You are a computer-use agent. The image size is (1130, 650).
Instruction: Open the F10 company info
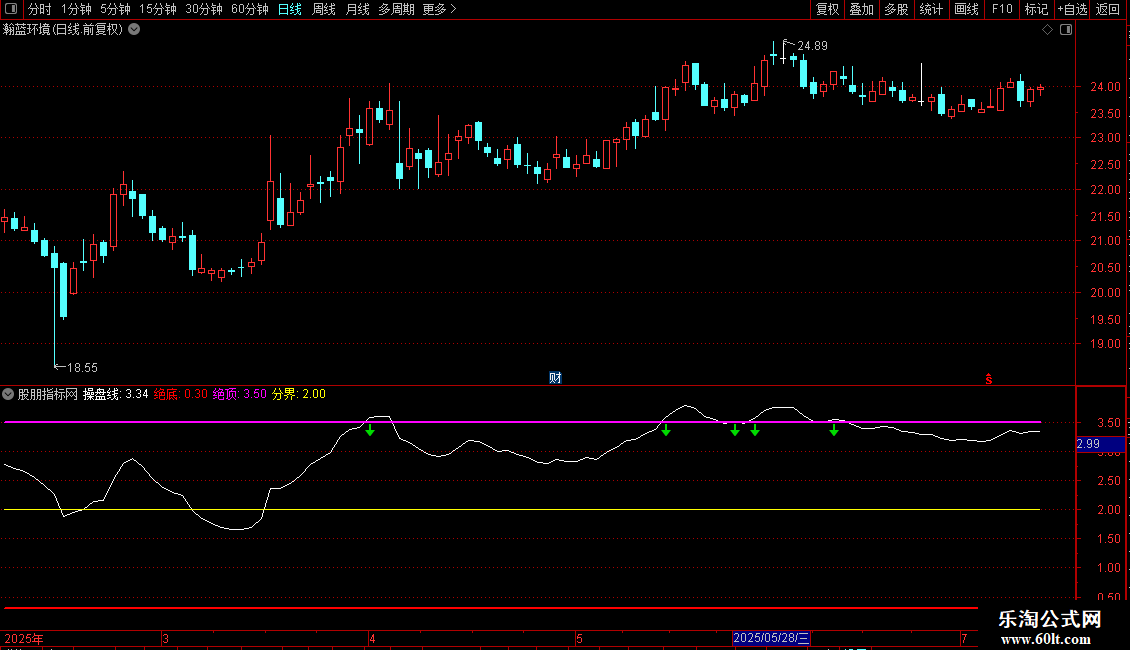coord(1002,9)
